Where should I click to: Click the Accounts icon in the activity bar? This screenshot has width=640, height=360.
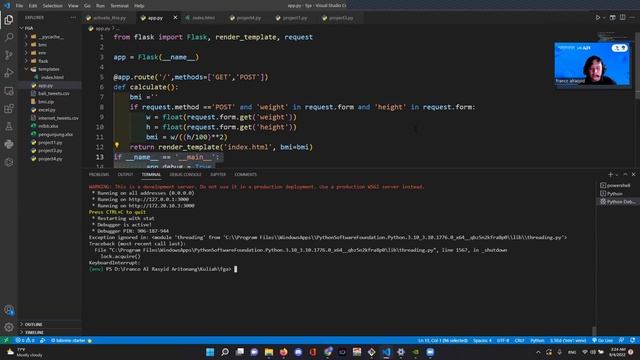point(9,310)
